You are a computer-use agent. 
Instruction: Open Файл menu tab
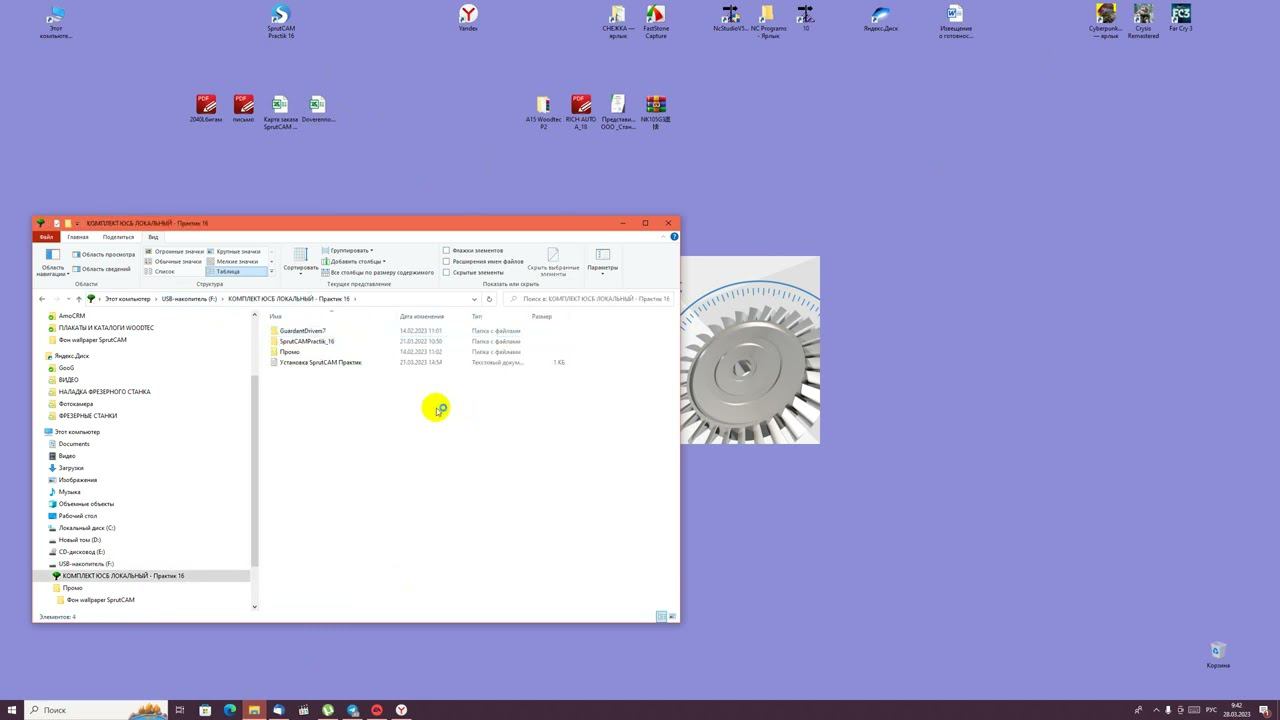pos(46,237)
